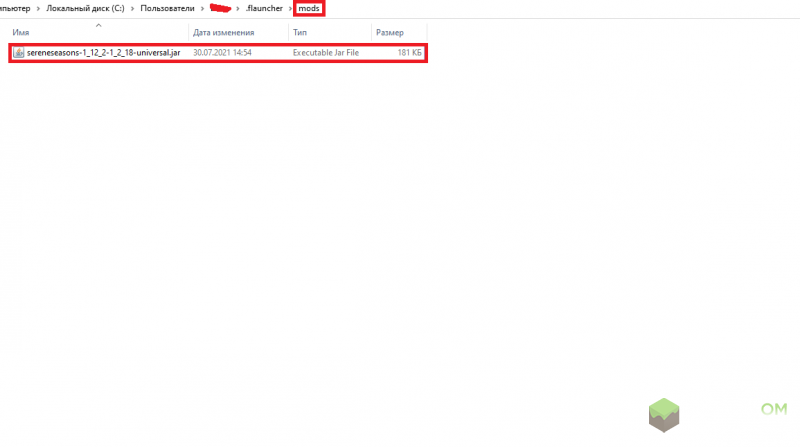Image resolution: width=800 pixels, height=447 pixels.
Task: Sort by the Размер column header
Action: [390, 33]
